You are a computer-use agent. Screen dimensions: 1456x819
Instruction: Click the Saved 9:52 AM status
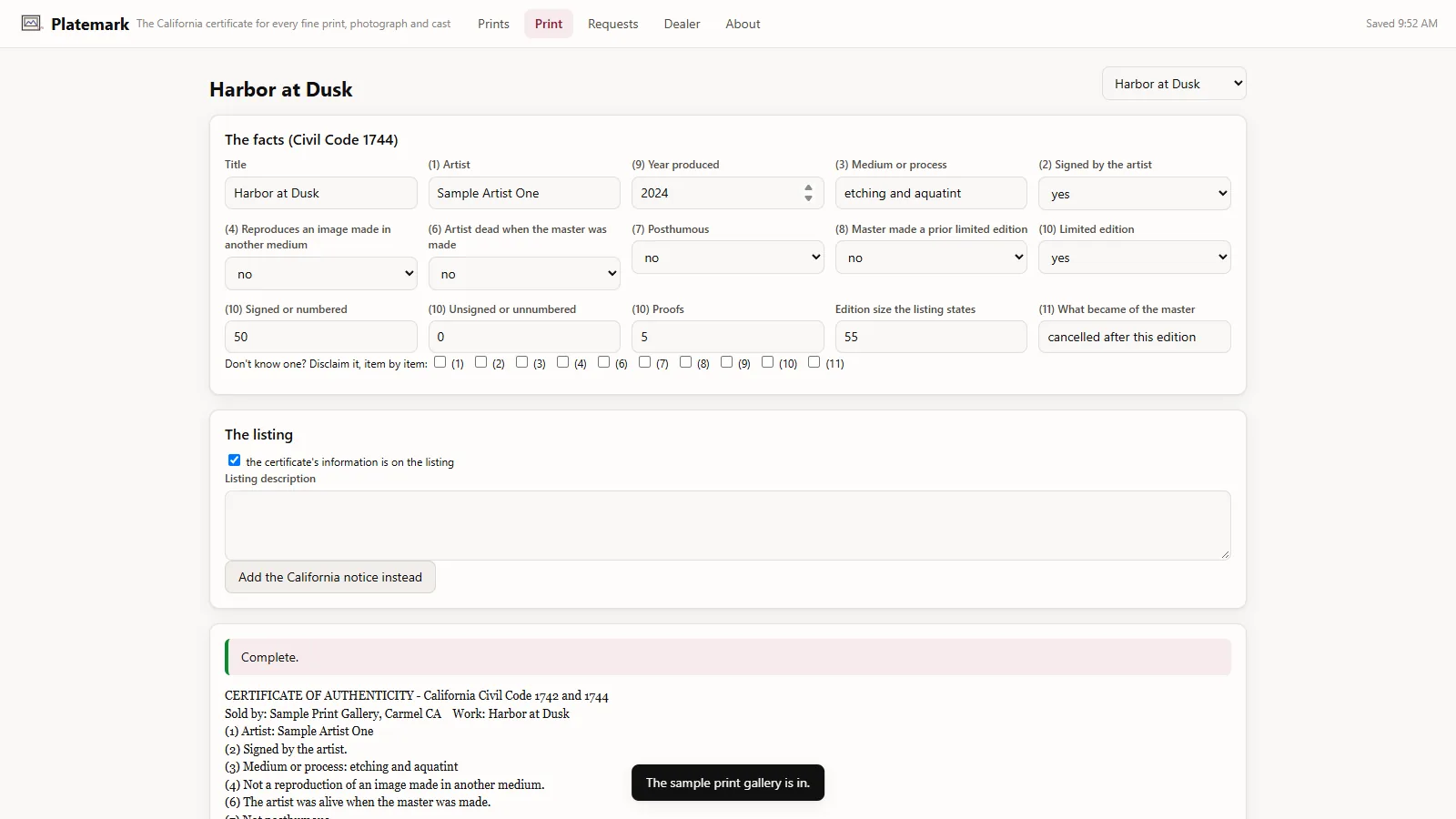[1401, 24]
